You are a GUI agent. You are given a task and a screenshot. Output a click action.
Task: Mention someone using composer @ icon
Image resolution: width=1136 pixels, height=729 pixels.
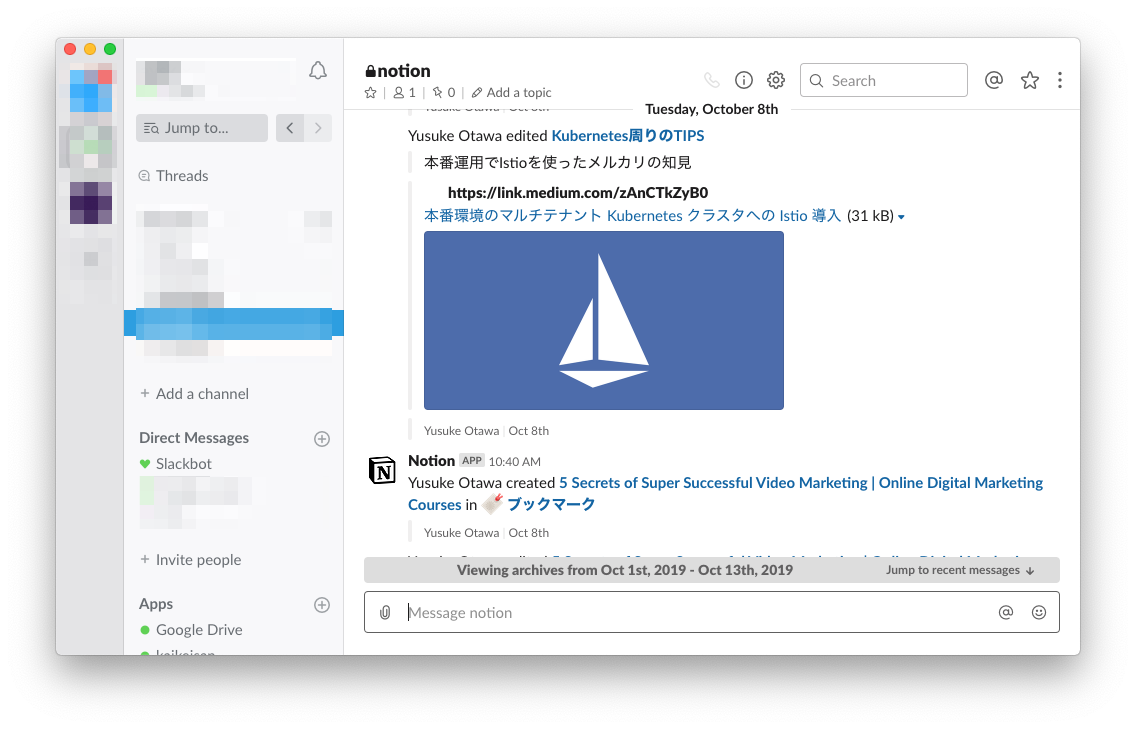[x=1006, y=612]
